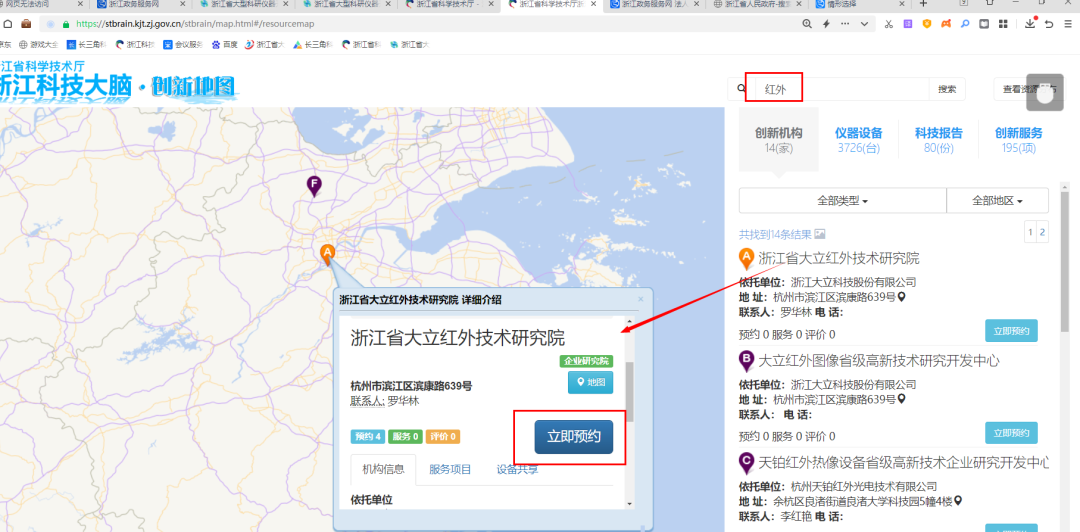Screen dimensions: 1080x532
Task: Open the 游戏大全 bookmark
Action: (39, 45)
